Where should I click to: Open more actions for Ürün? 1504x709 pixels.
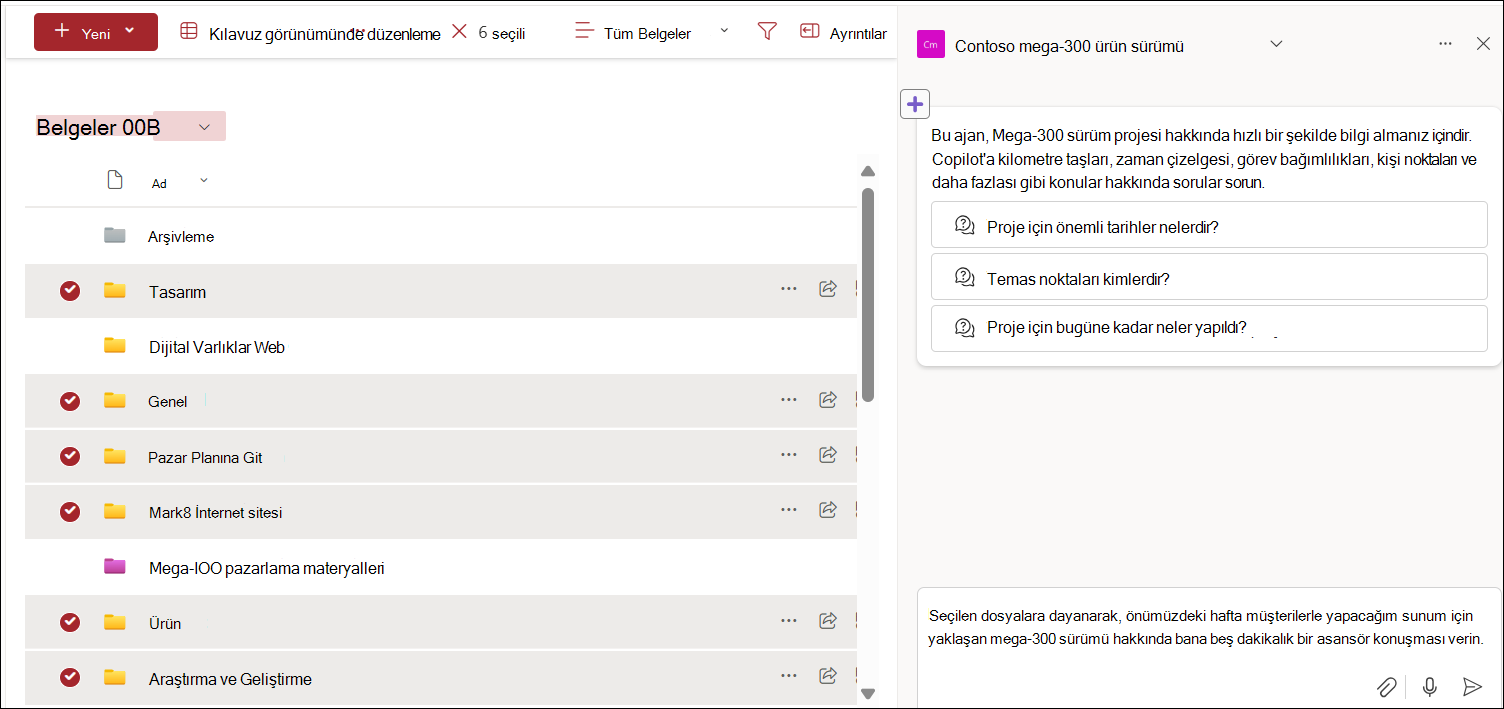click(x=789, y=620)
